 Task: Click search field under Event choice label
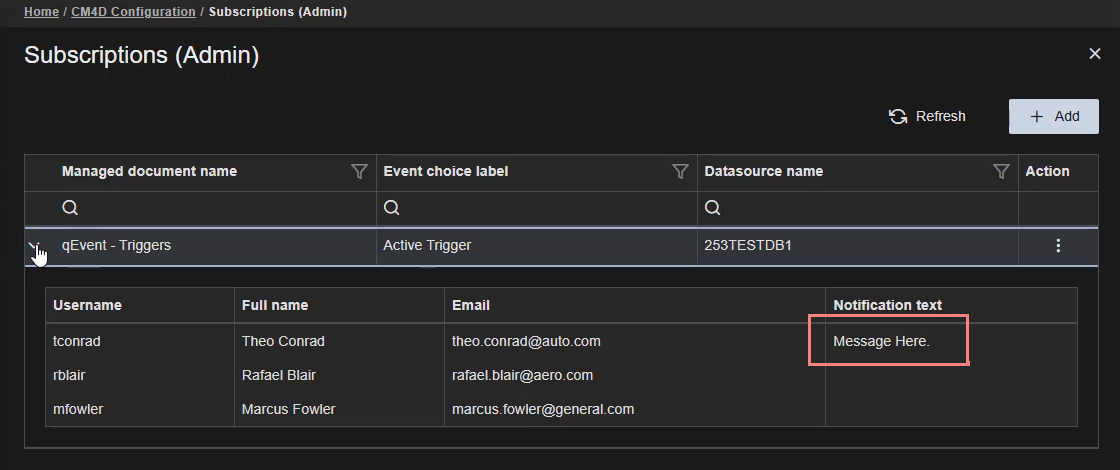tap(535, 208)
